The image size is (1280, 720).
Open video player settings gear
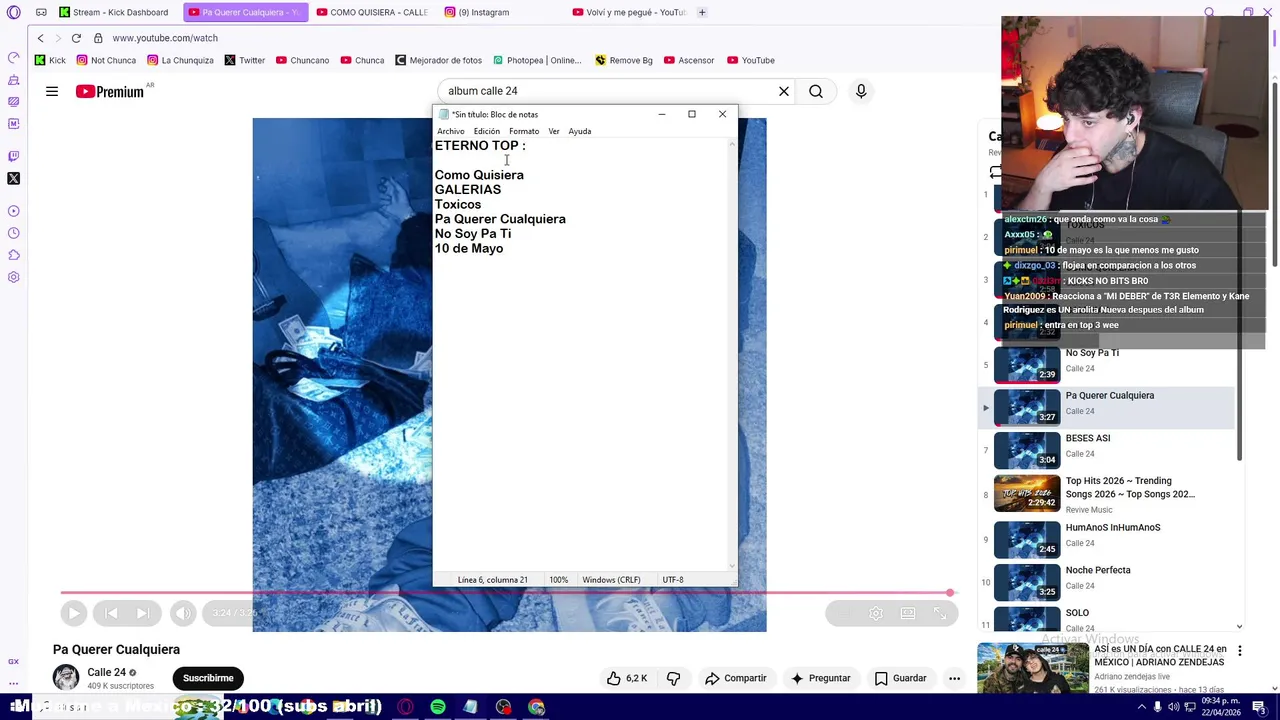coord(876,613)
